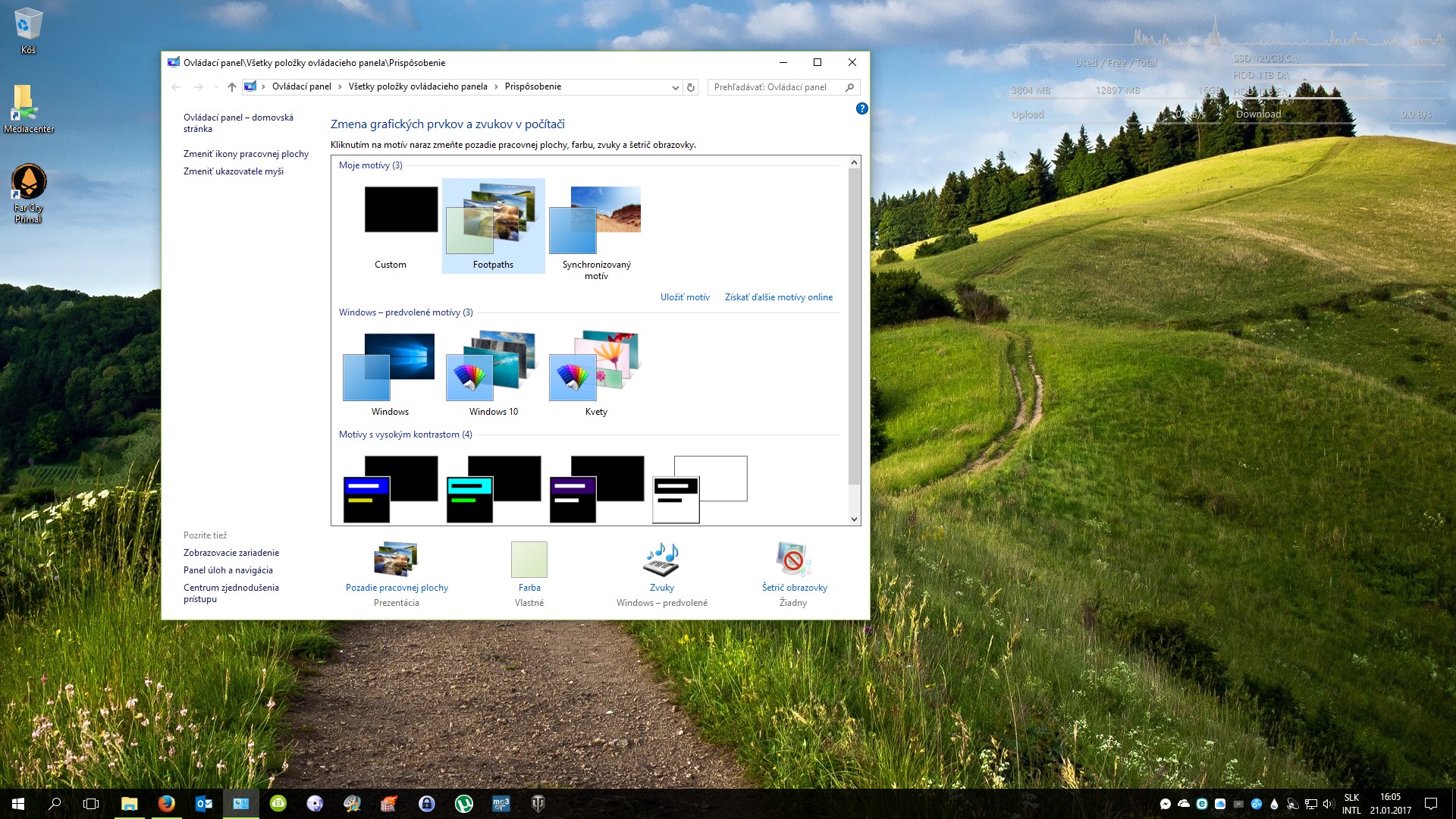This screenshot has width=1456, height=819.
Task: Expand the address bar history dropdown
Action: coord(675,87)
